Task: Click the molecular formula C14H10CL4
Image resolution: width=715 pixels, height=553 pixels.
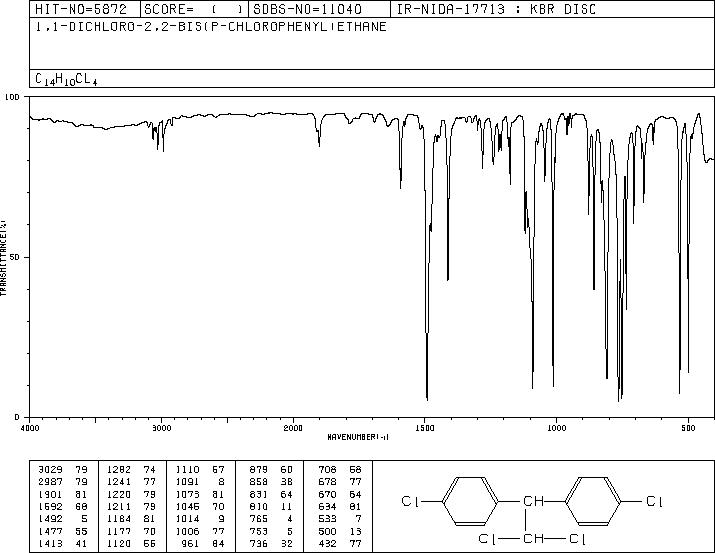Action: [x=66, y=79]
